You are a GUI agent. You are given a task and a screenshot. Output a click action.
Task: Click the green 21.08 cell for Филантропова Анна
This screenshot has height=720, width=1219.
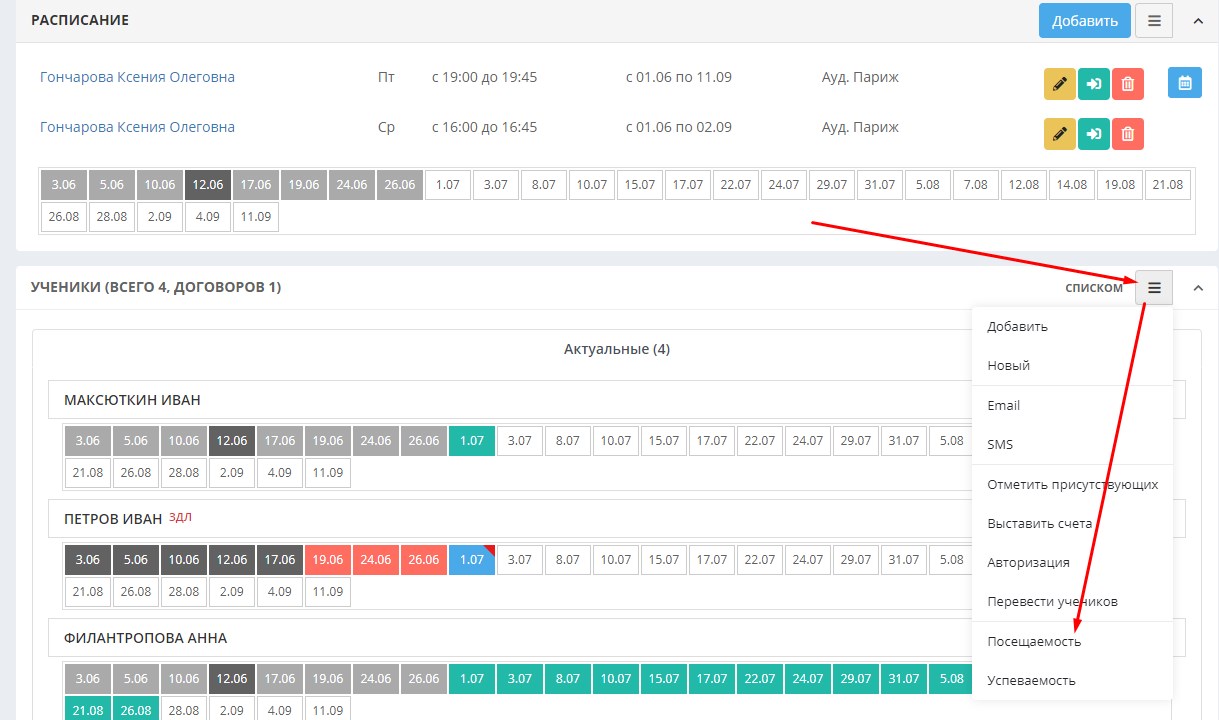point(88,710)
